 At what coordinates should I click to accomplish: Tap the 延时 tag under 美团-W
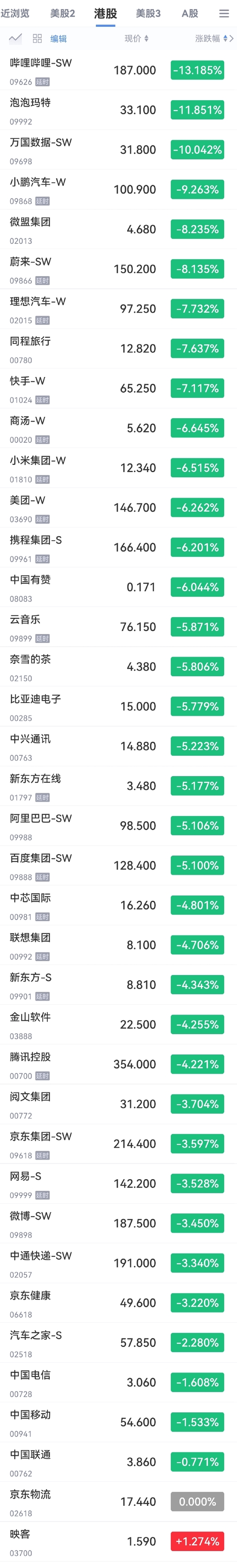(43, 519)
